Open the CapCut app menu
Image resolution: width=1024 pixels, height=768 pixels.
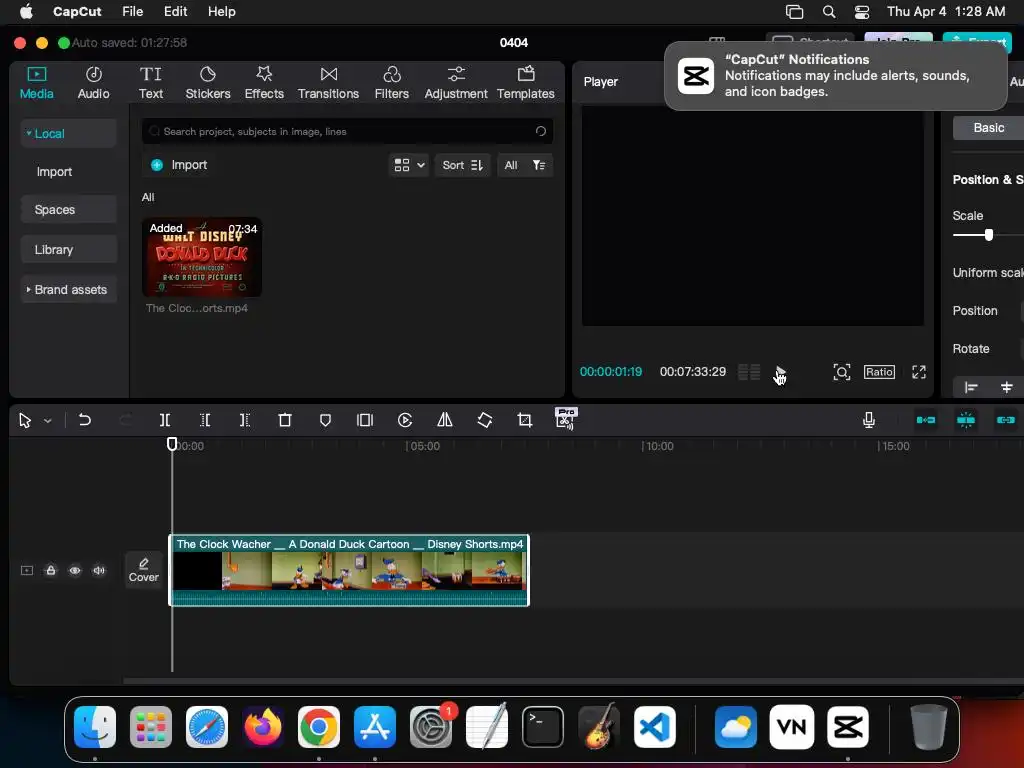coord(77,12)
